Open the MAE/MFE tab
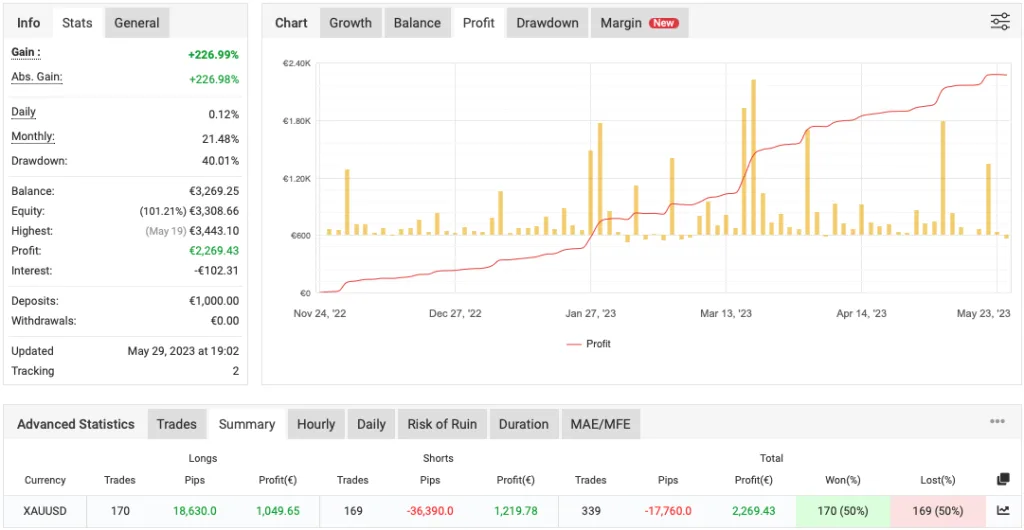This screenshot has height=530, width=1024. 601,424
